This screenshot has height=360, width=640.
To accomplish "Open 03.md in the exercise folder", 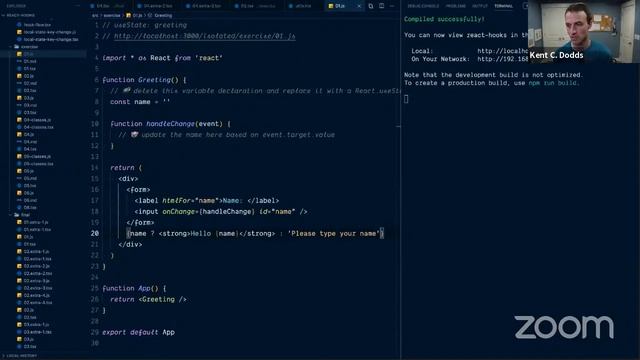I will tap(30, 105).
